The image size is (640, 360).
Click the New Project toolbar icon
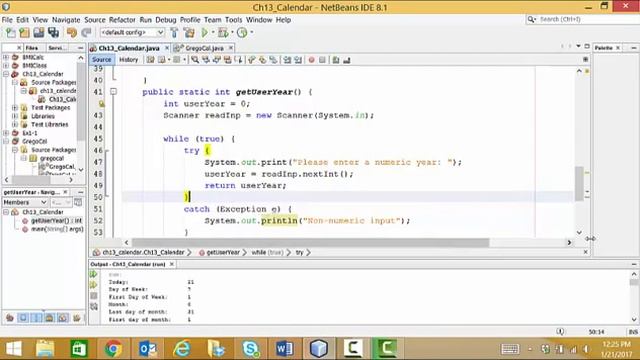point(24,32)
